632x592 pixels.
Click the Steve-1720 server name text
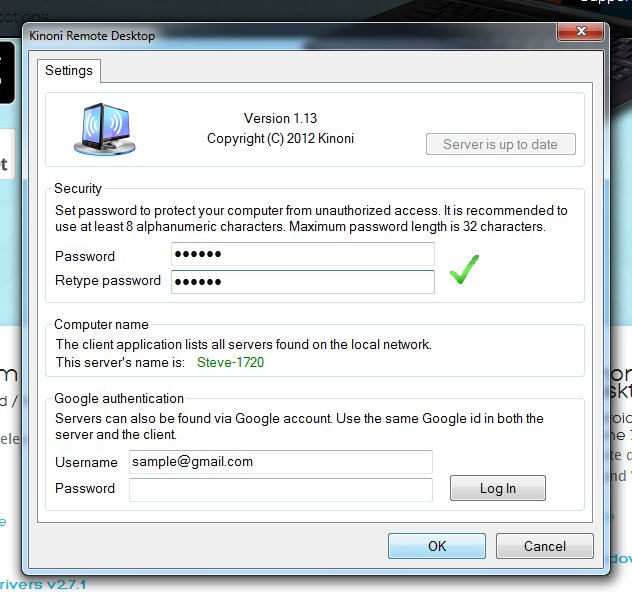[230, 362]
